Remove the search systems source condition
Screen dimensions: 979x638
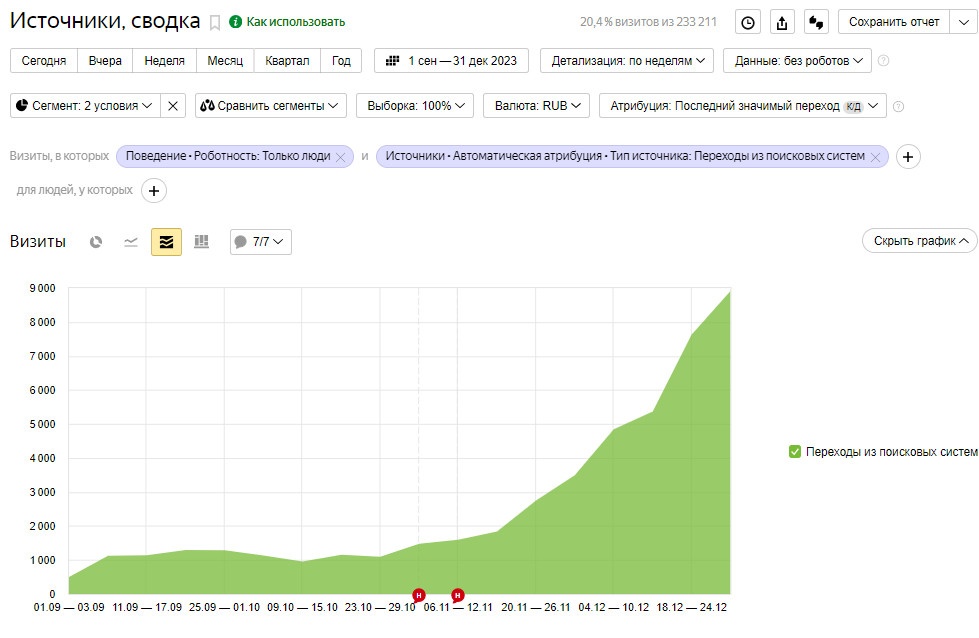[875, 157]
